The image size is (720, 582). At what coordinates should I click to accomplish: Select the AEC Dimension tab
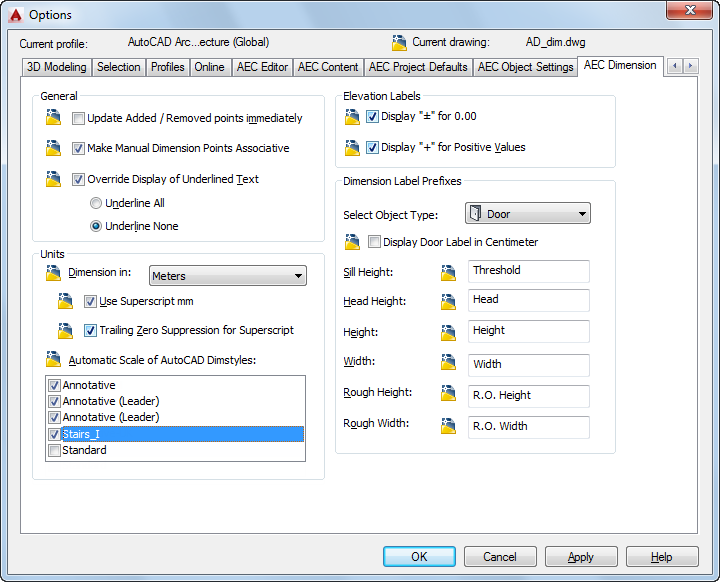[x=620, y=66]
